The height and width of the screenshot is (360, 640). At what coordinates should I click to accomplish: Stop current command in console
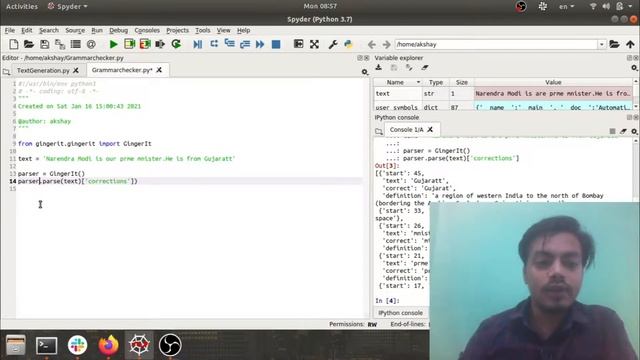click(612, 131)
